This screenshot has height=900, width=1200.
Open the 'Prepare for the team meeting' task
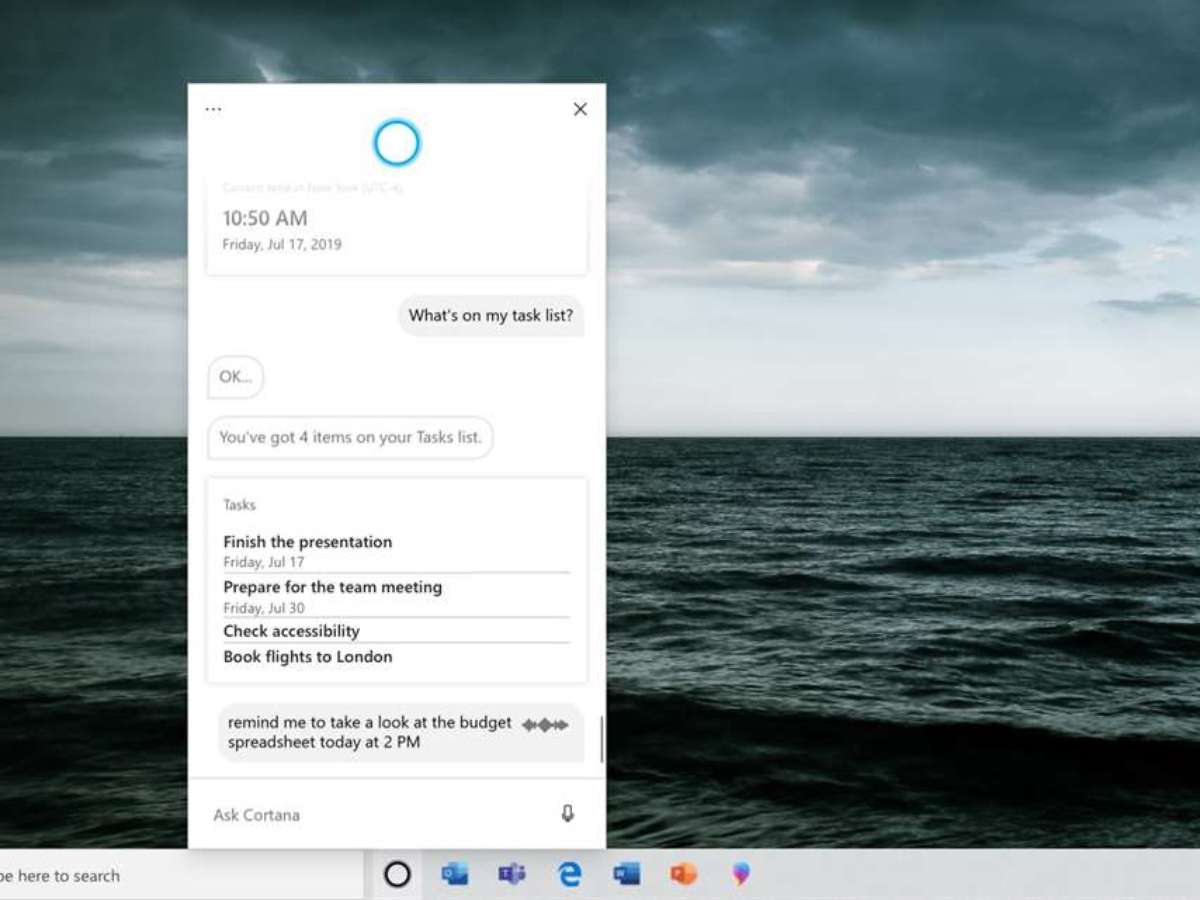coord(332,587)
